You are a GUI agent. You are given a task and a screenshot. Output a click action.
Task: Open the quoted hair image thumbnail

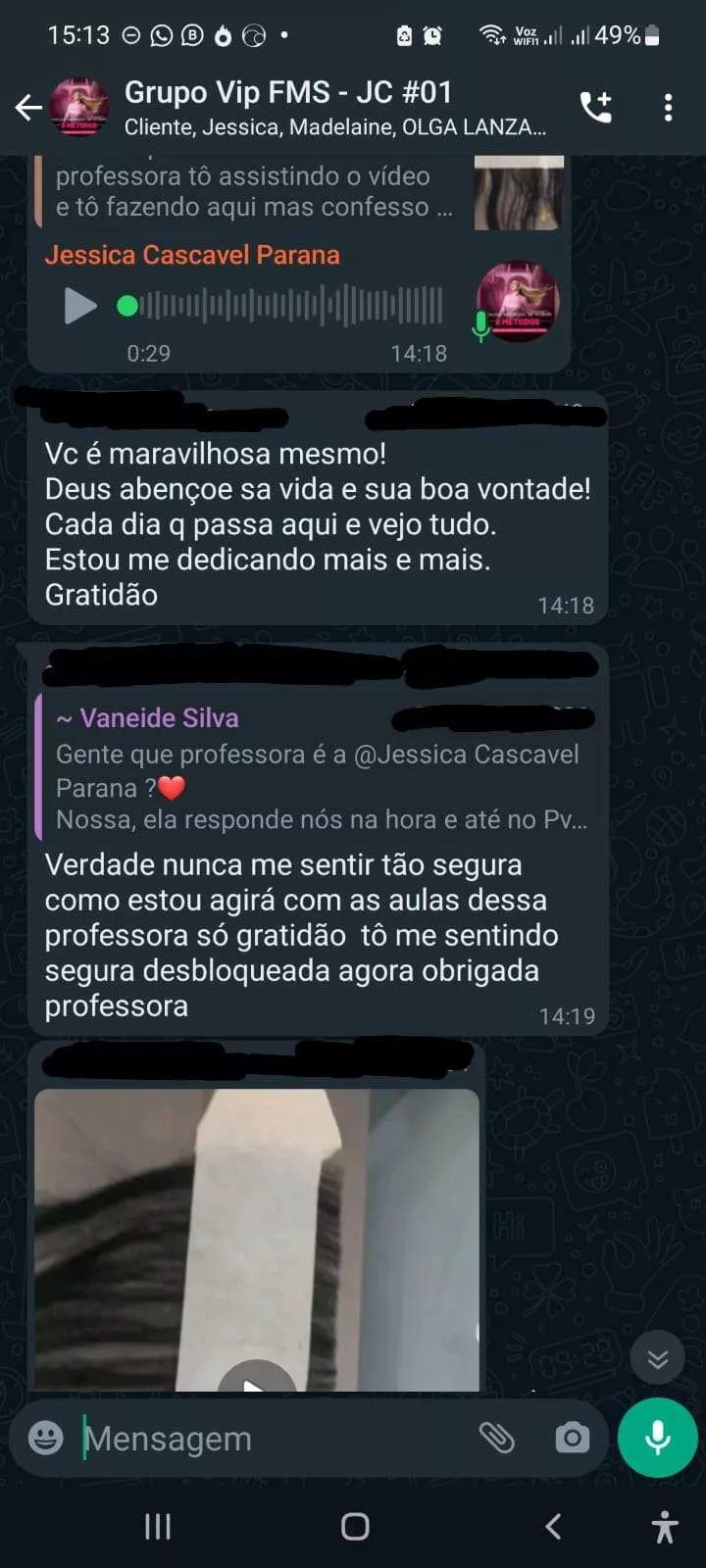click(519, 193)
